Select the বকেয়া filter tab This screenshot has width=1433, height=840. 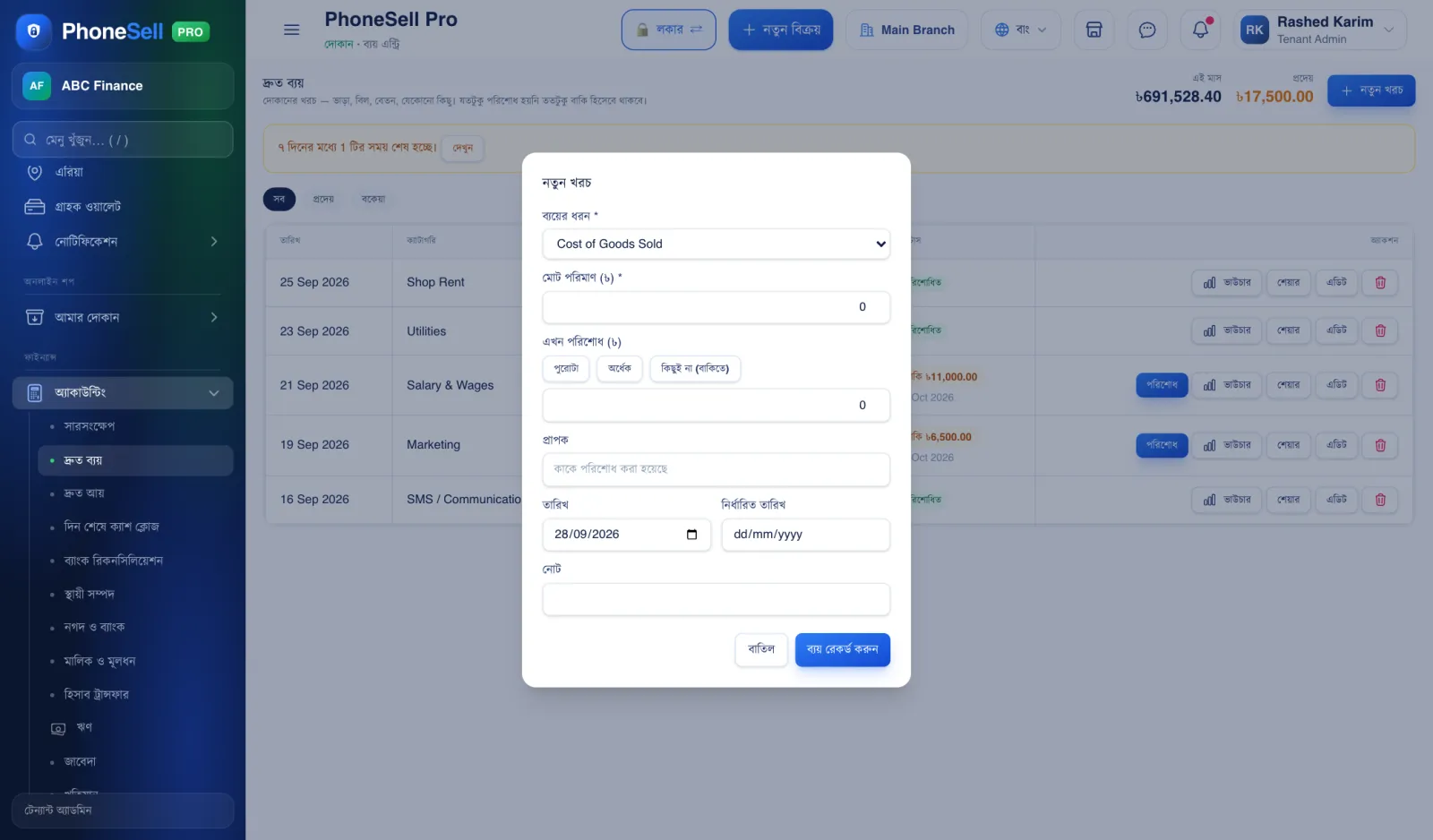pos(373,199)
